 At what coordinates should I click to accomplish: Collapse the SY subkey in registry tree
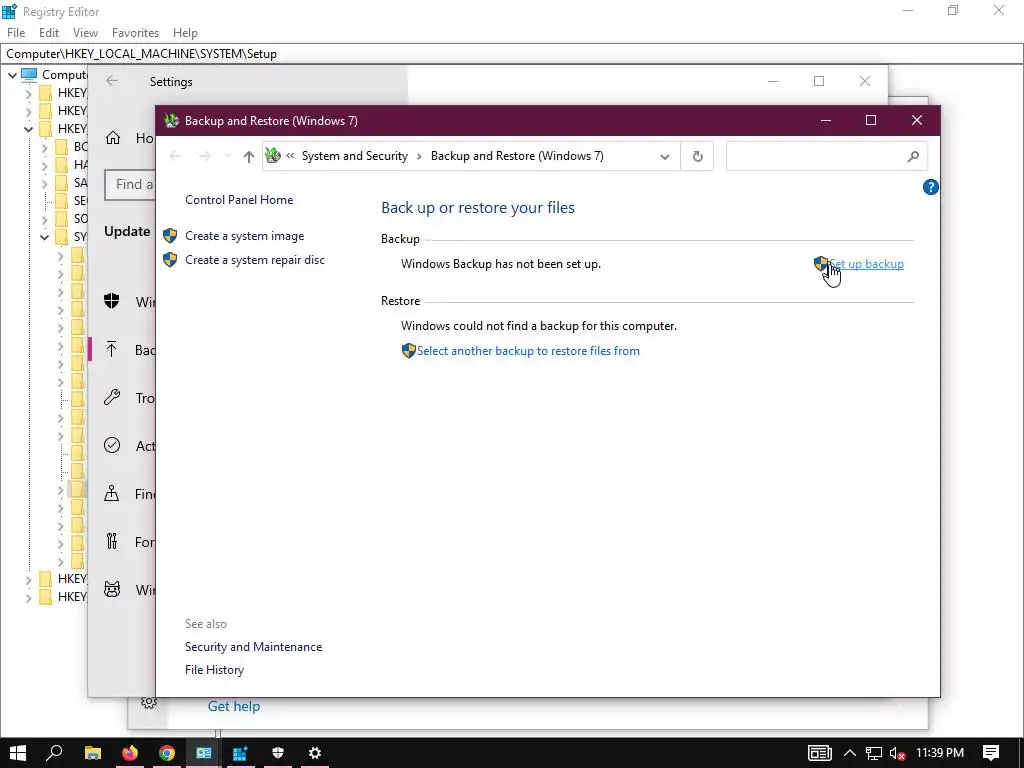tap(44, 237)
